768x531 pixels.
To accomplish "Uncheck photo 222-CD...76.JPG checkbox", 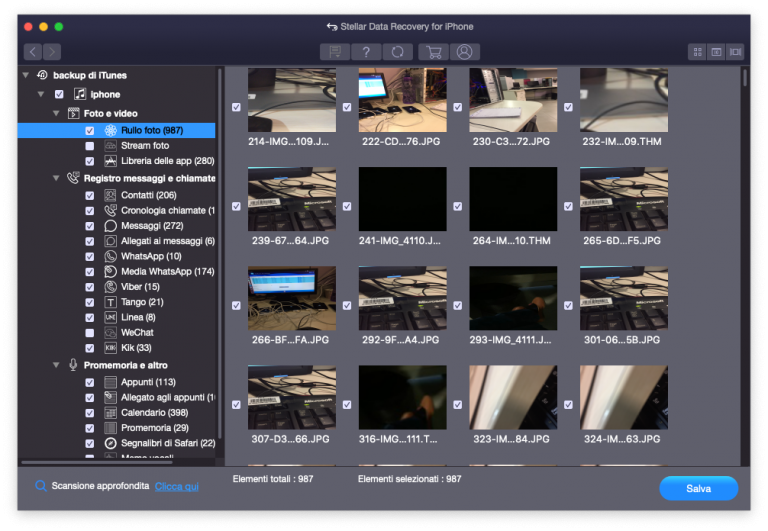I will click(x=347, y=107).
